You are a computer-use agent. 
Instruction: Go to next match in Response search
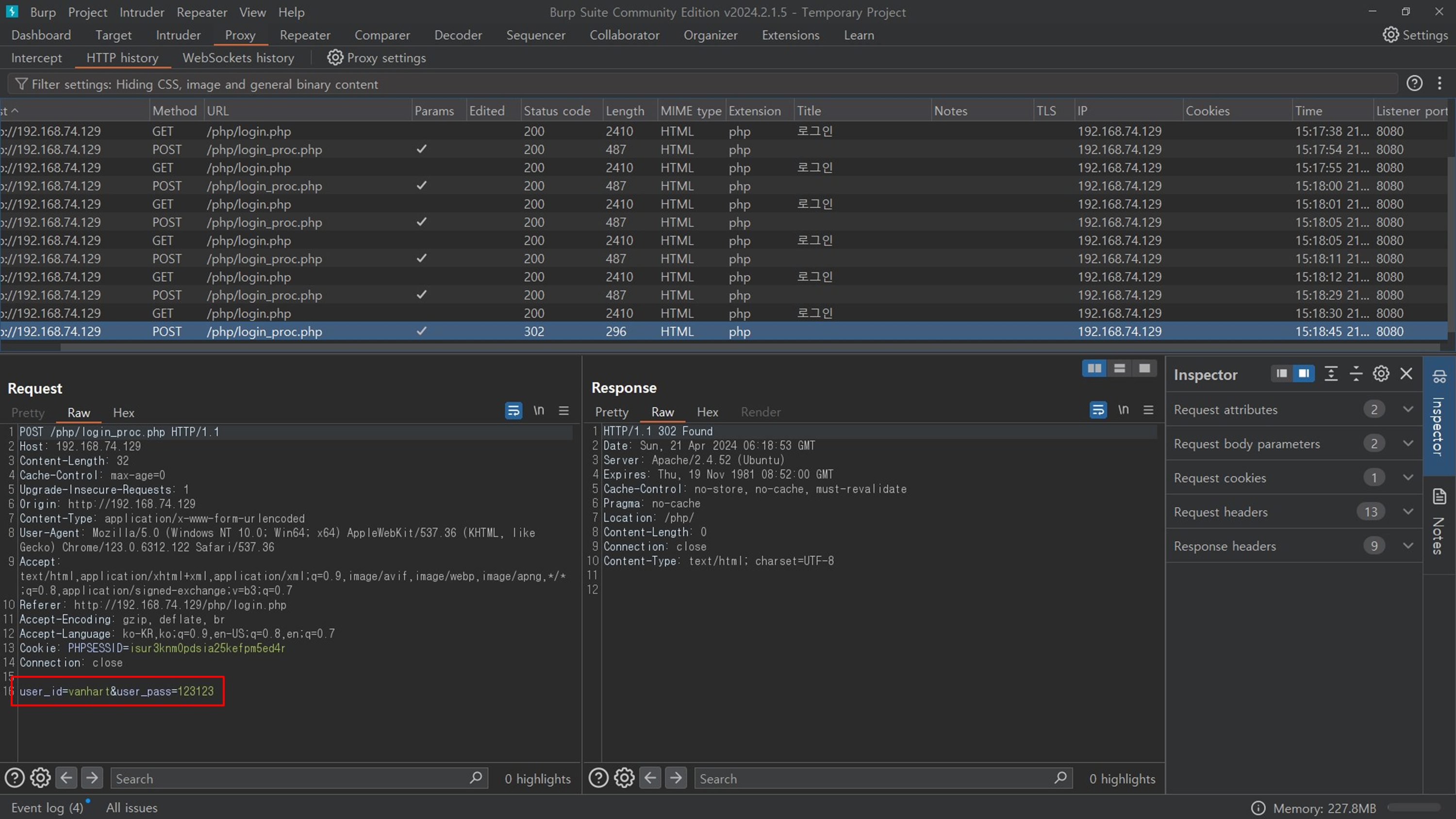point(676,778)
